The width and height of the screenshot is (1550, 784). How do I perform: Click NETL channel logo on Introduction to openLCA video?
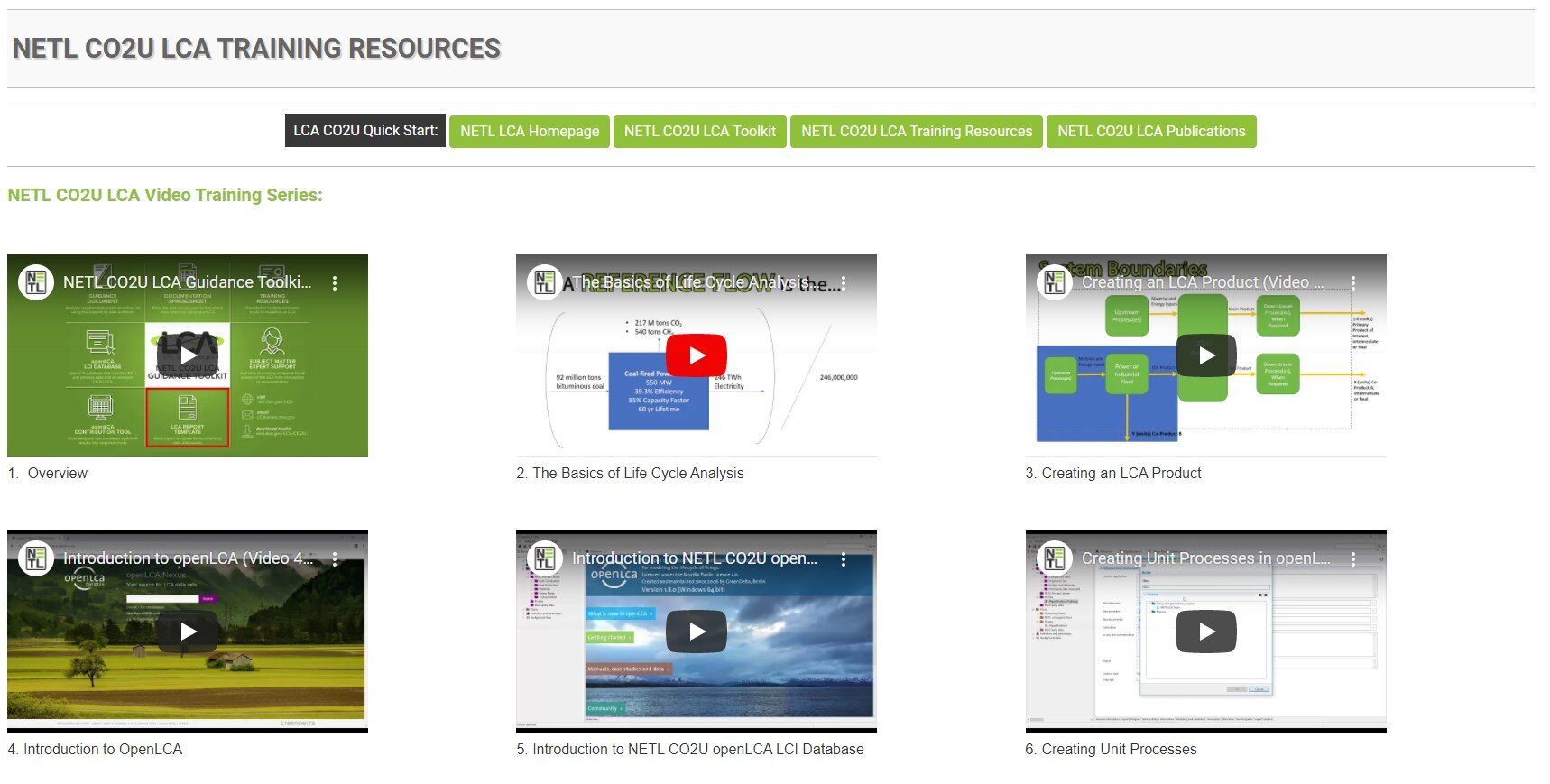click(36, 558)
